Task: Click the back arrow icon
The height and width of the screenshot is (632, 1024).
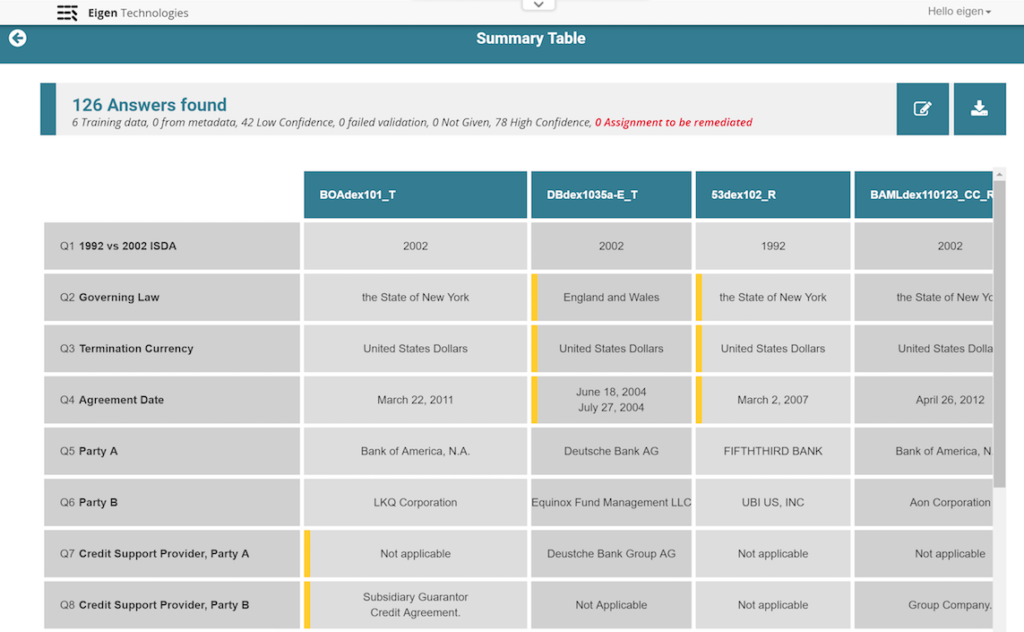Action: 18,39
